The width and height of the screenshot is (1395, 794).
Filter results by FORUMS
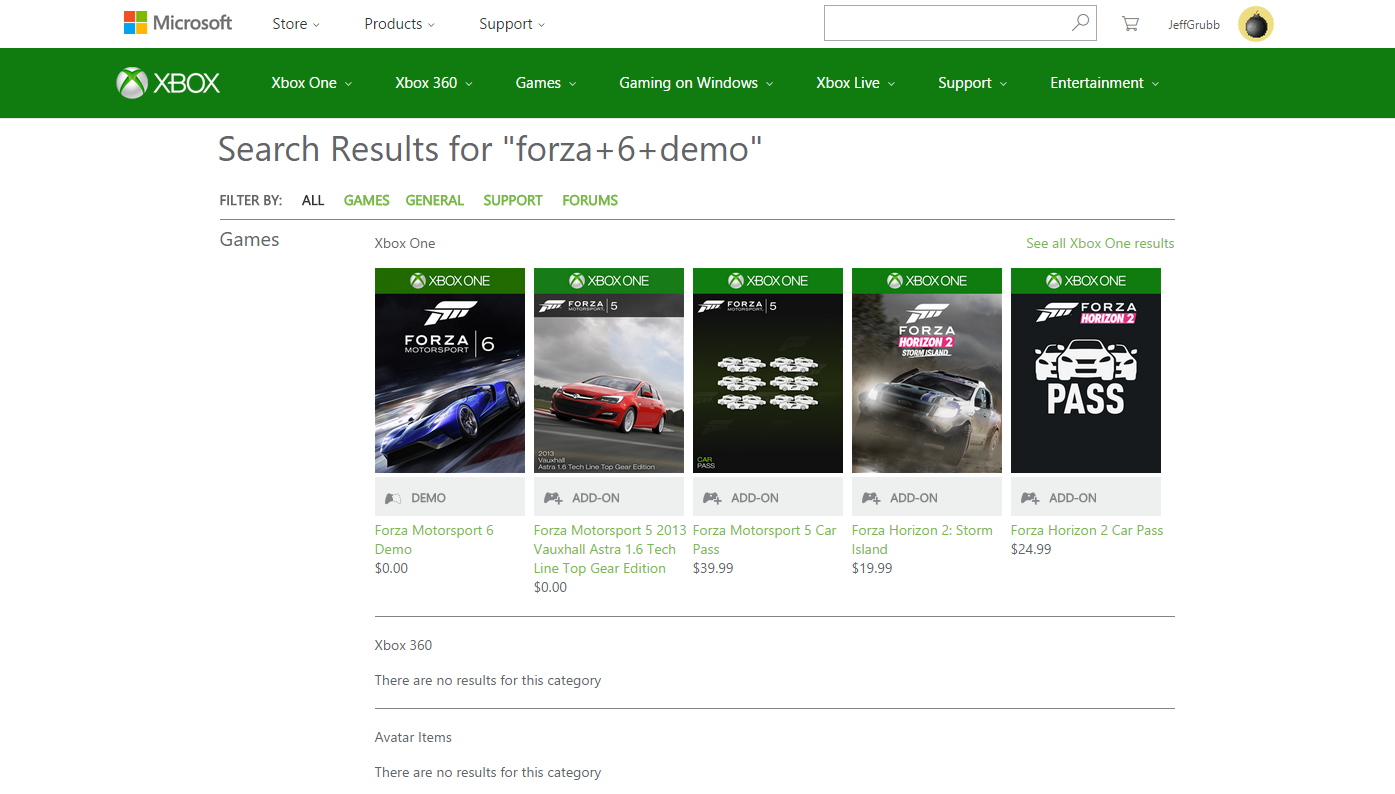pos(590,200)
